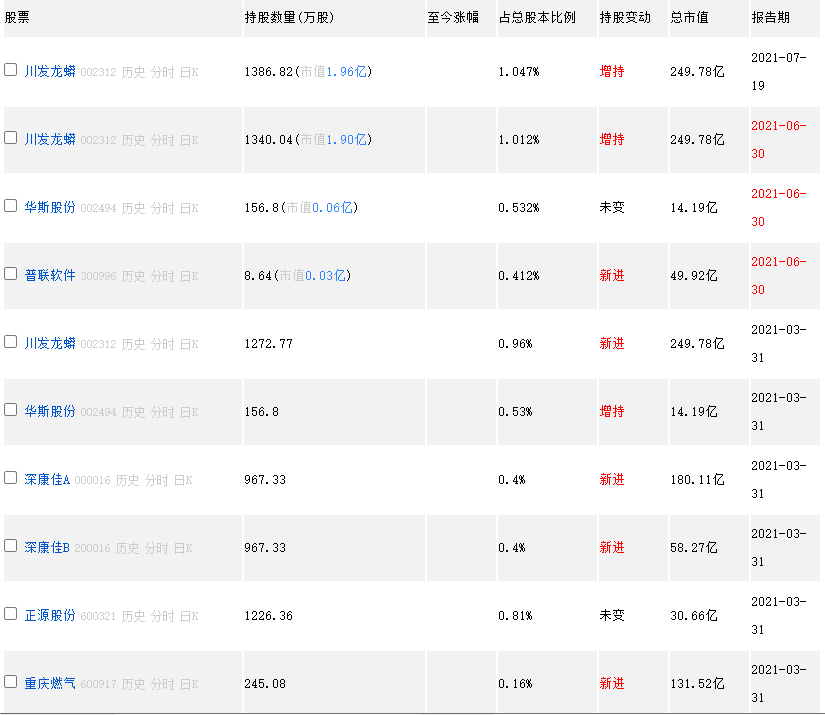Image resolution: width=825 pixels, height=715 pixels.
Task: Click the 持股数量(万股) column header
Action: tap(289, 17)
